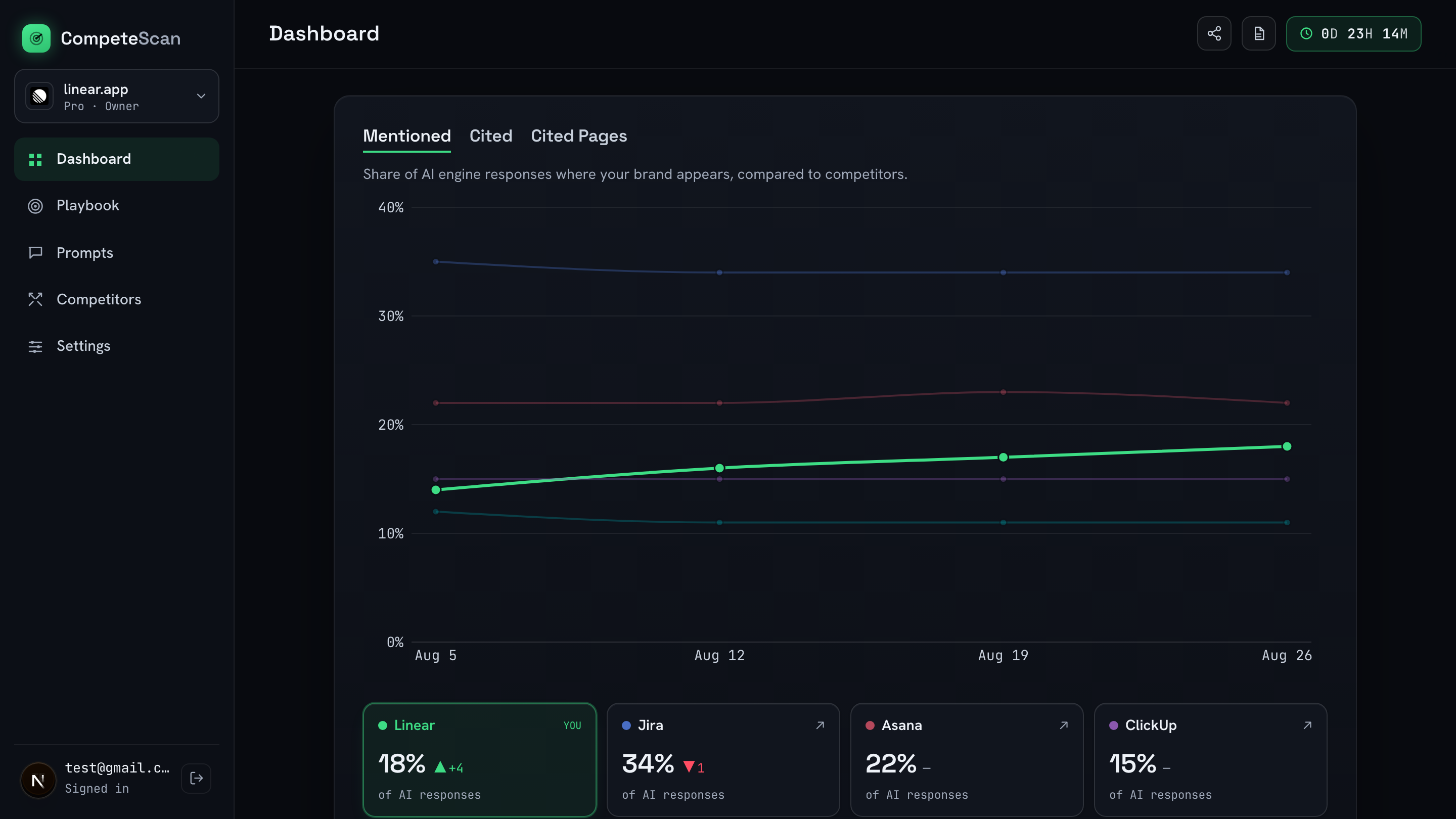Click the 40% y-axis label

click(391, 208)
